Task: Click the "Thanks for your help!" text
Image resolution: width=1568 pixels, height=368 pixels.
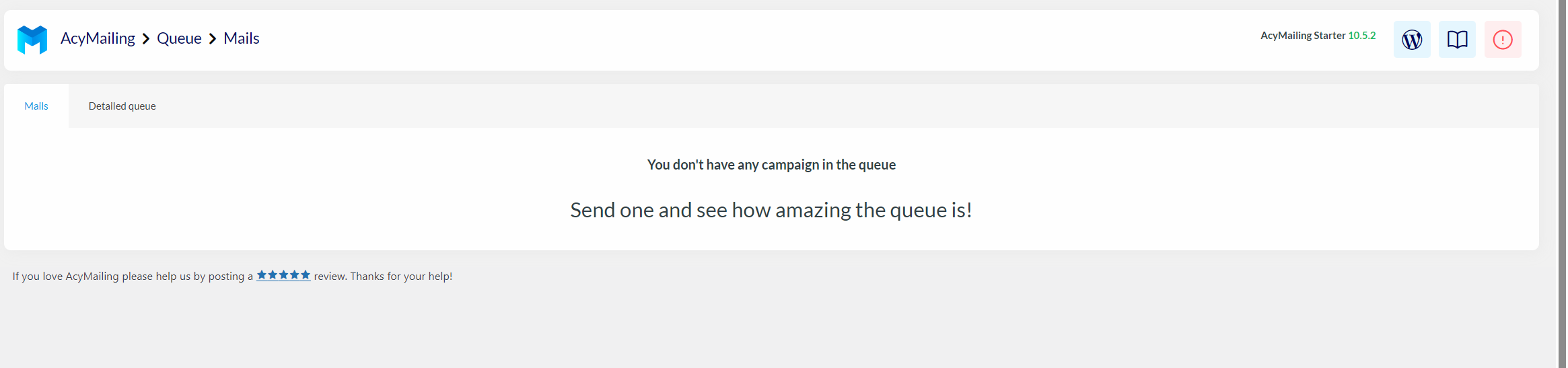Action: 401,277
